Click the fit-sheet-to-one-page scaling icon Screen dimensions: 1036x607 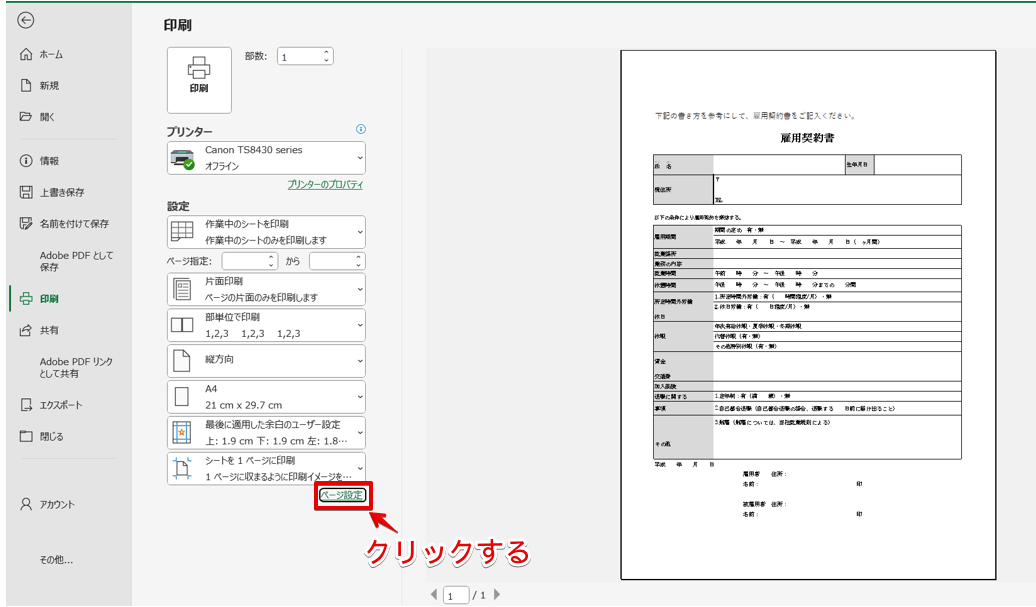(182, 468)
